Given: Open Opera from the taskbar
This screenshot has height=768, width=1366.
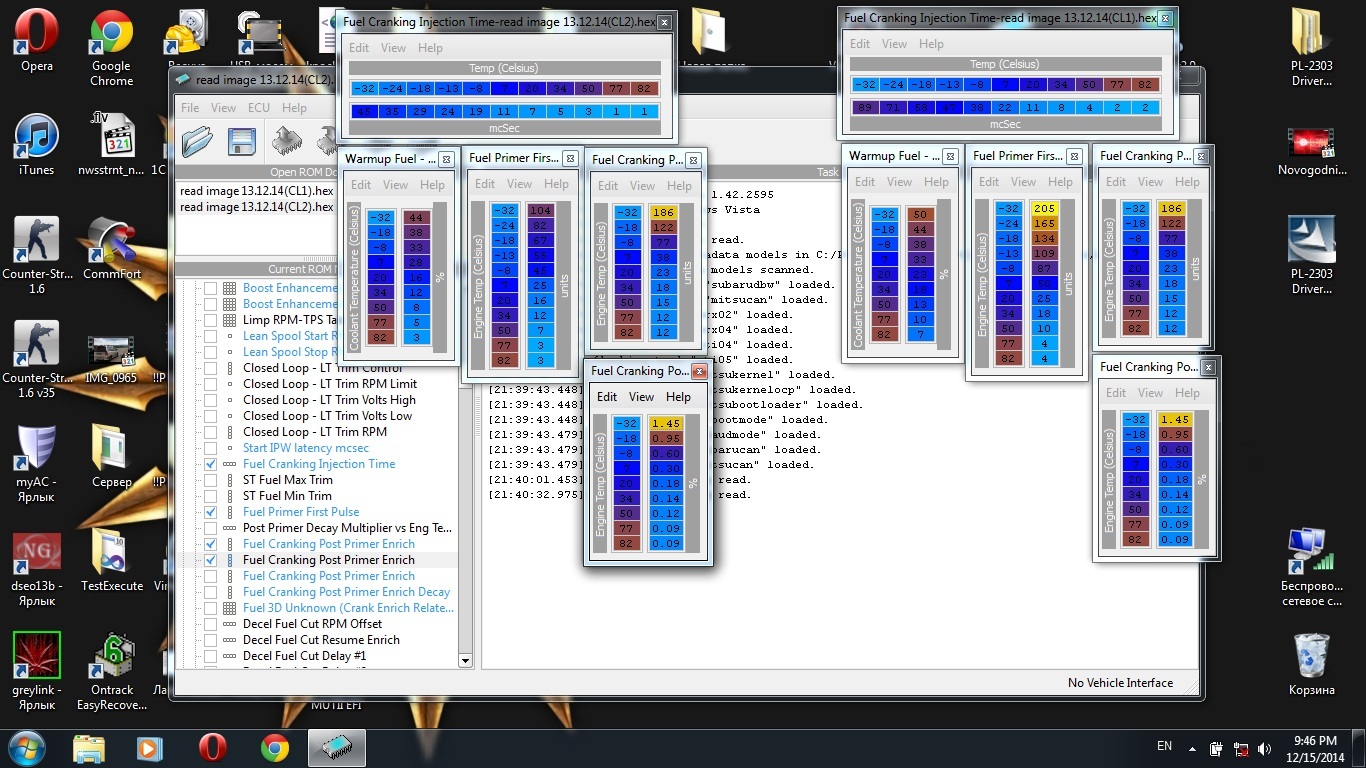Looking at the screenshot, I should [212, 748].
